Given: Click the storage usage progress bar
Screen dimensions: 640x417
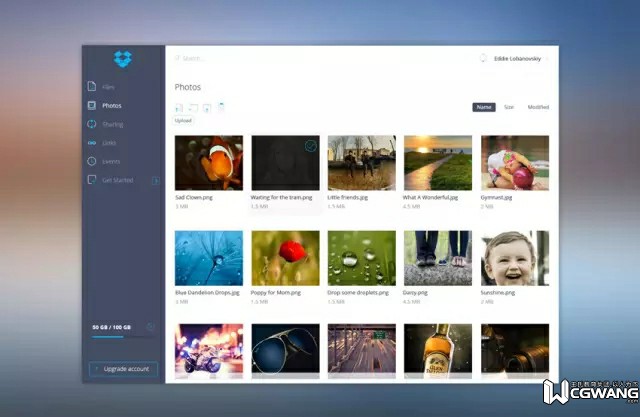Looking at the screenshot, I should (118, 337).
